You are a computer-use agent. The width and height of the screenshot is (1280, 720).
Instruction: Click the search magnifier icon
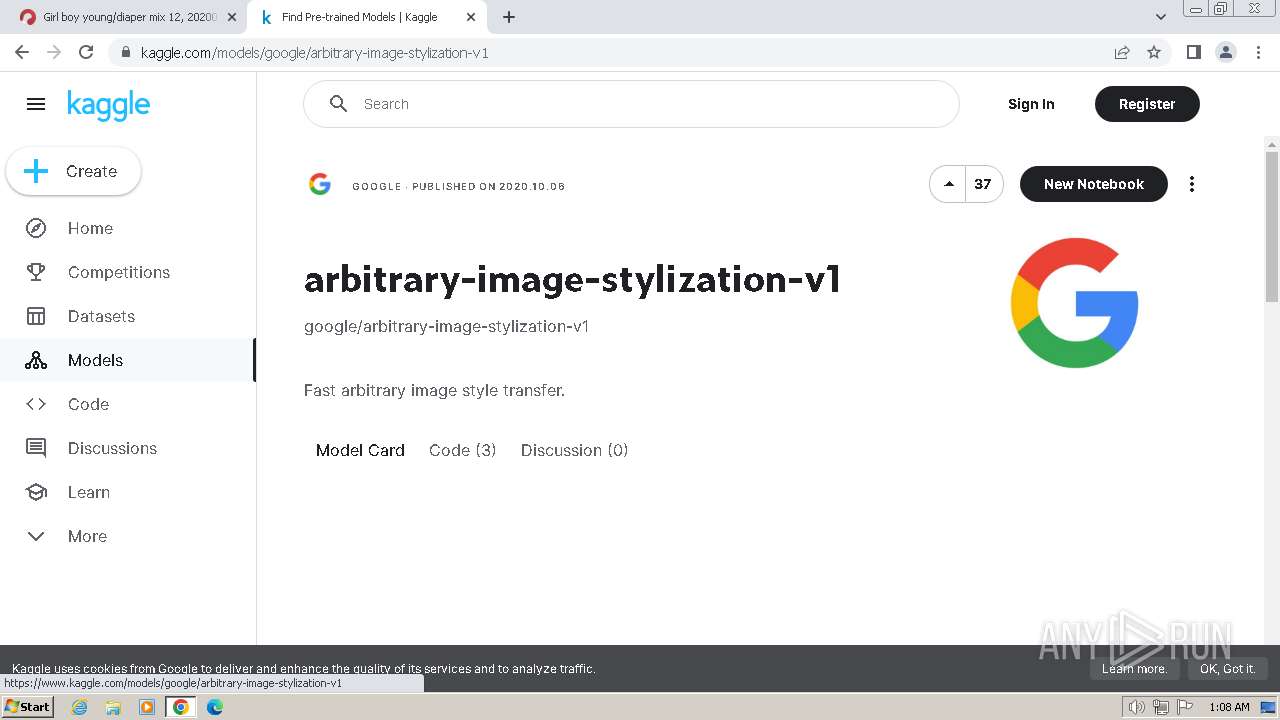pyautogui.click(x=338, y=104)
